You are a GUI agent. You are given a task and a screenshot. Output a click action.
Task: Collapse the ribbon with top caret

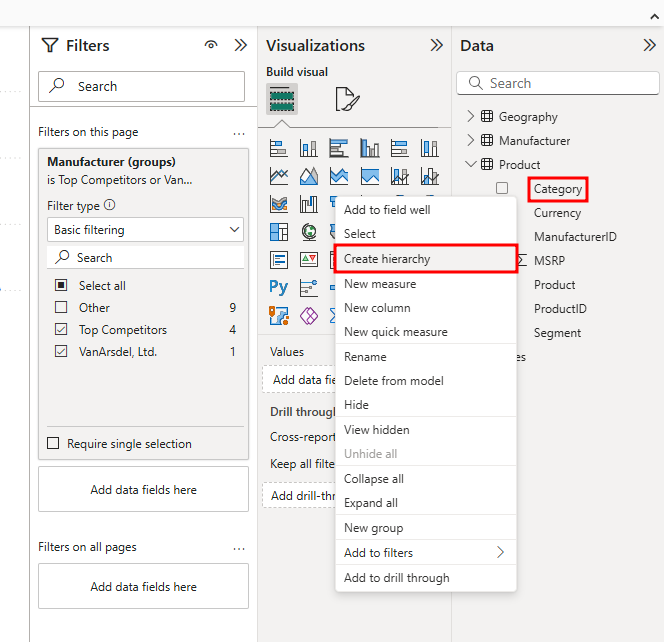tap(654, 17)
